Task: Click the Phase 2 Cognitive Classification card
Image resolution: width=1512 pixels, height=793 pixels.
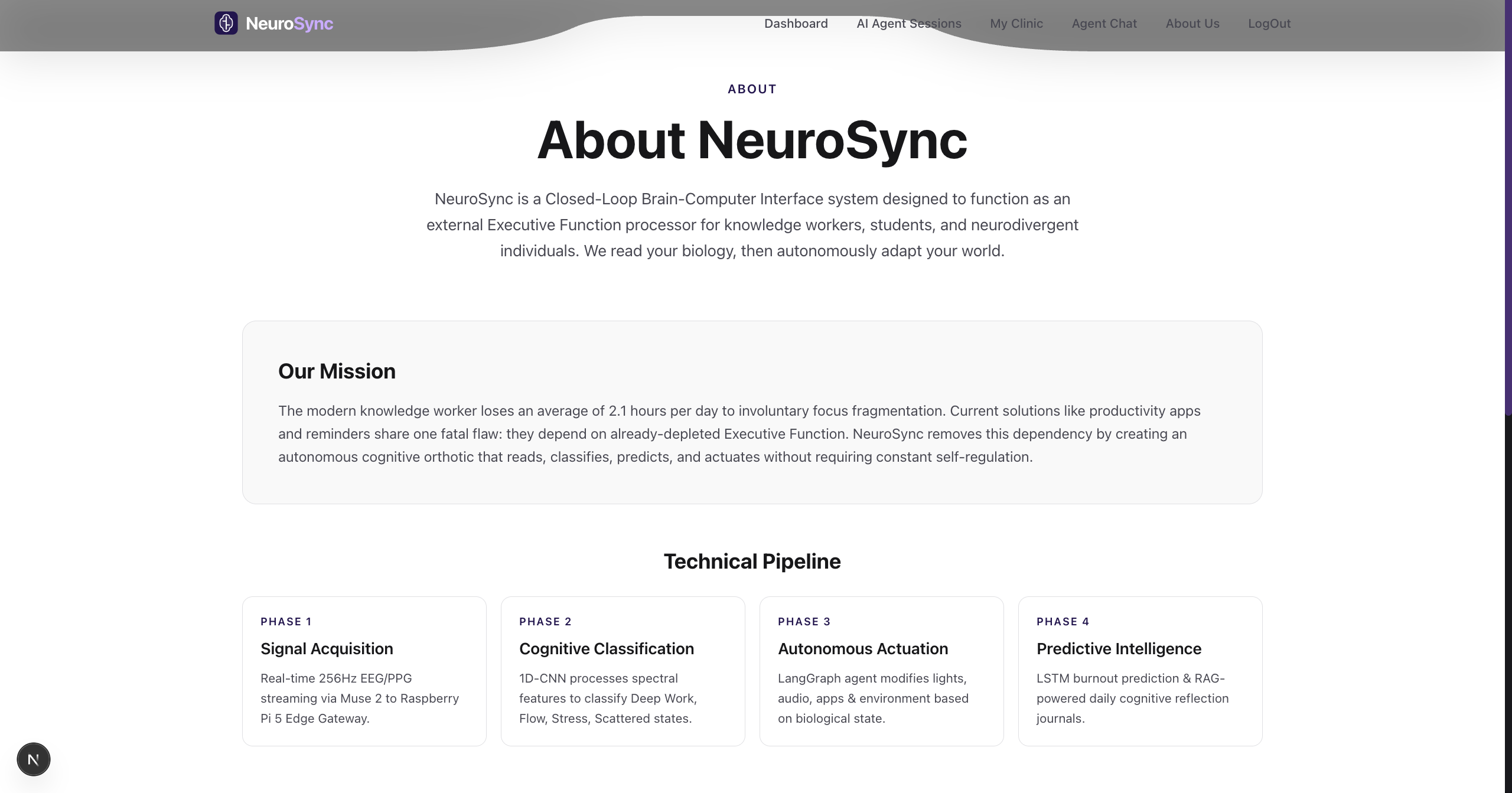Action: 623,671
